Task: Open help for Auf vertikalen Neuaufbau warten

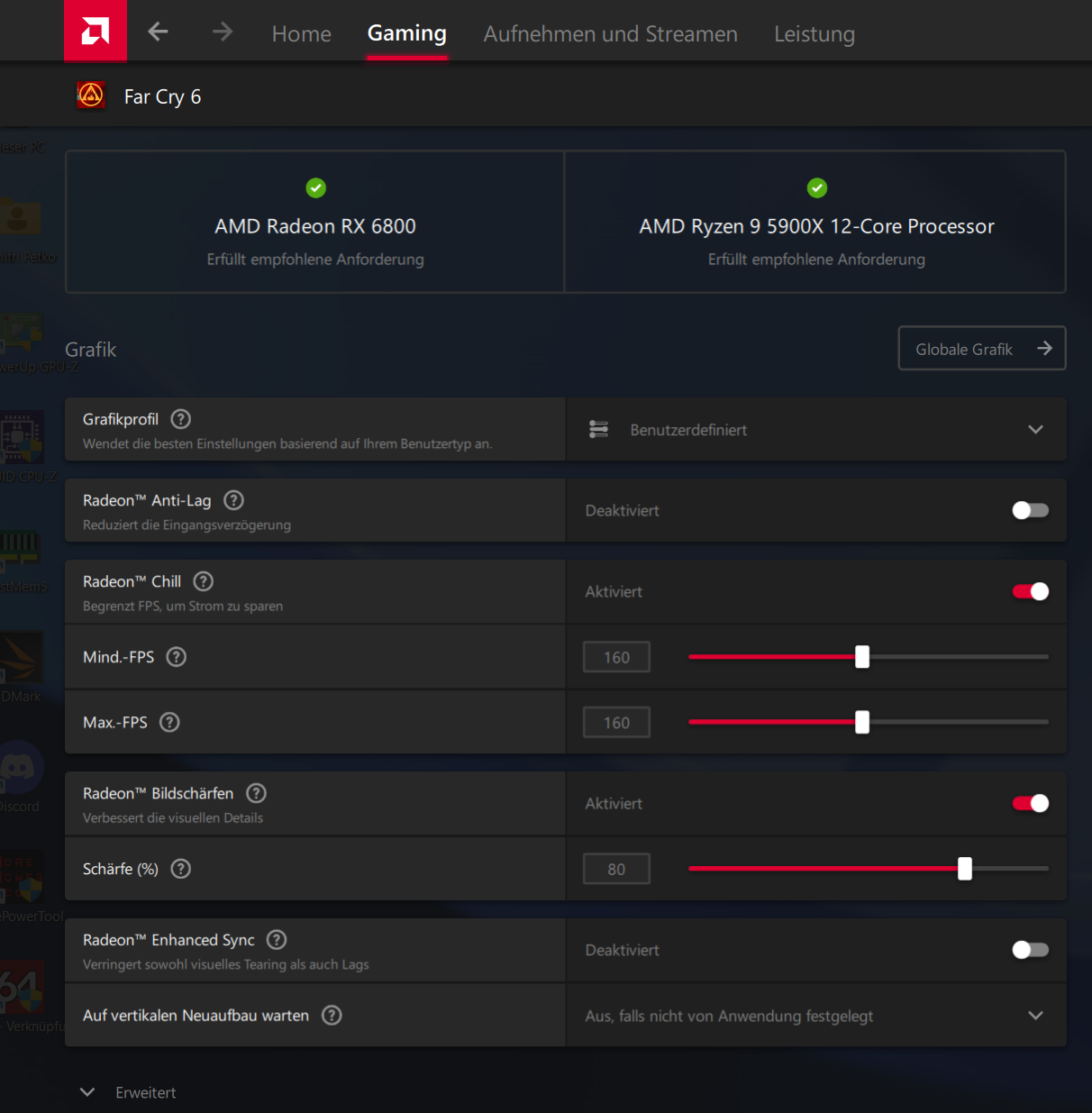Action: [x=332, y=1016]
